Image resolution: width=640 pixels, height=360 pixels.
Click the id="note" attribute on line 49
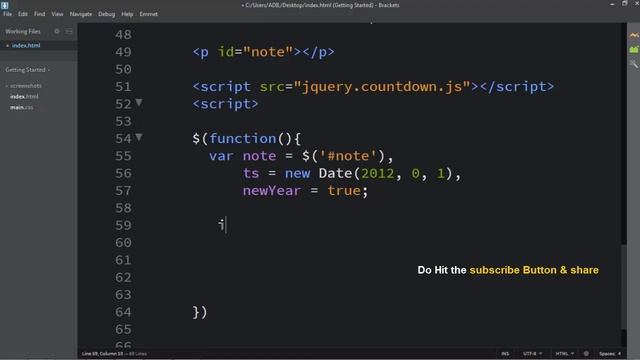(256, 52)
